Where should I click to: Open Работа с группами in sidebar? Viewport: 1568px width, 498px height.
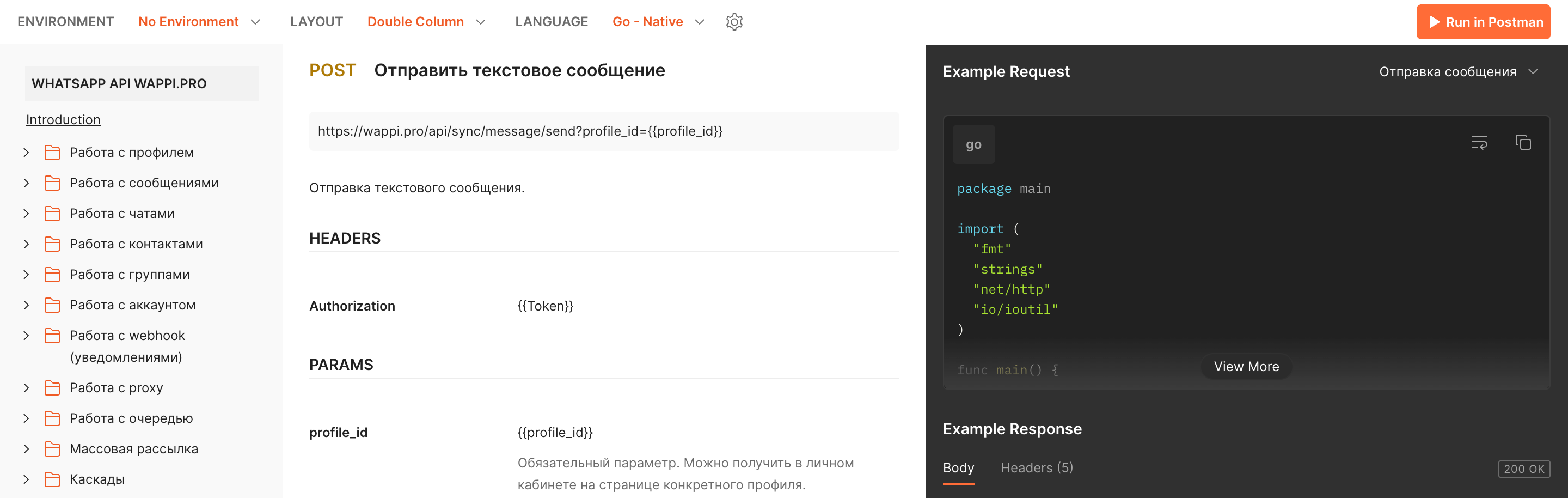tap(130, 275)
